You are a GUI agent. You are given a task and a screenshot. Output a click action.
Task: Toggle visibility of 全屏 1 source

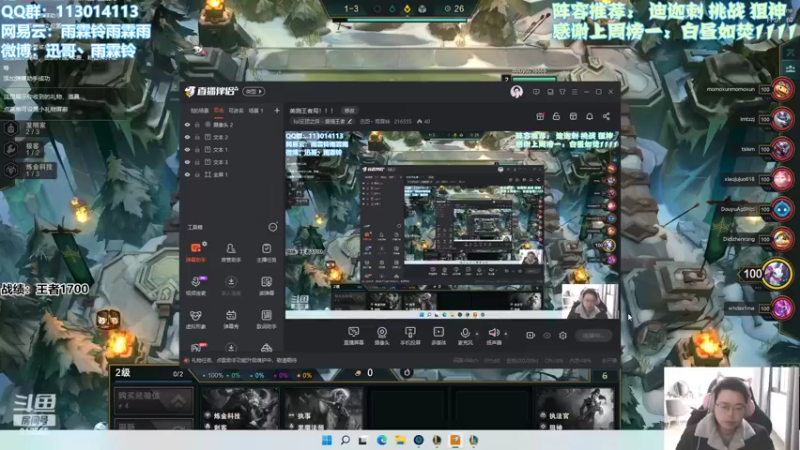click(187, 174)
